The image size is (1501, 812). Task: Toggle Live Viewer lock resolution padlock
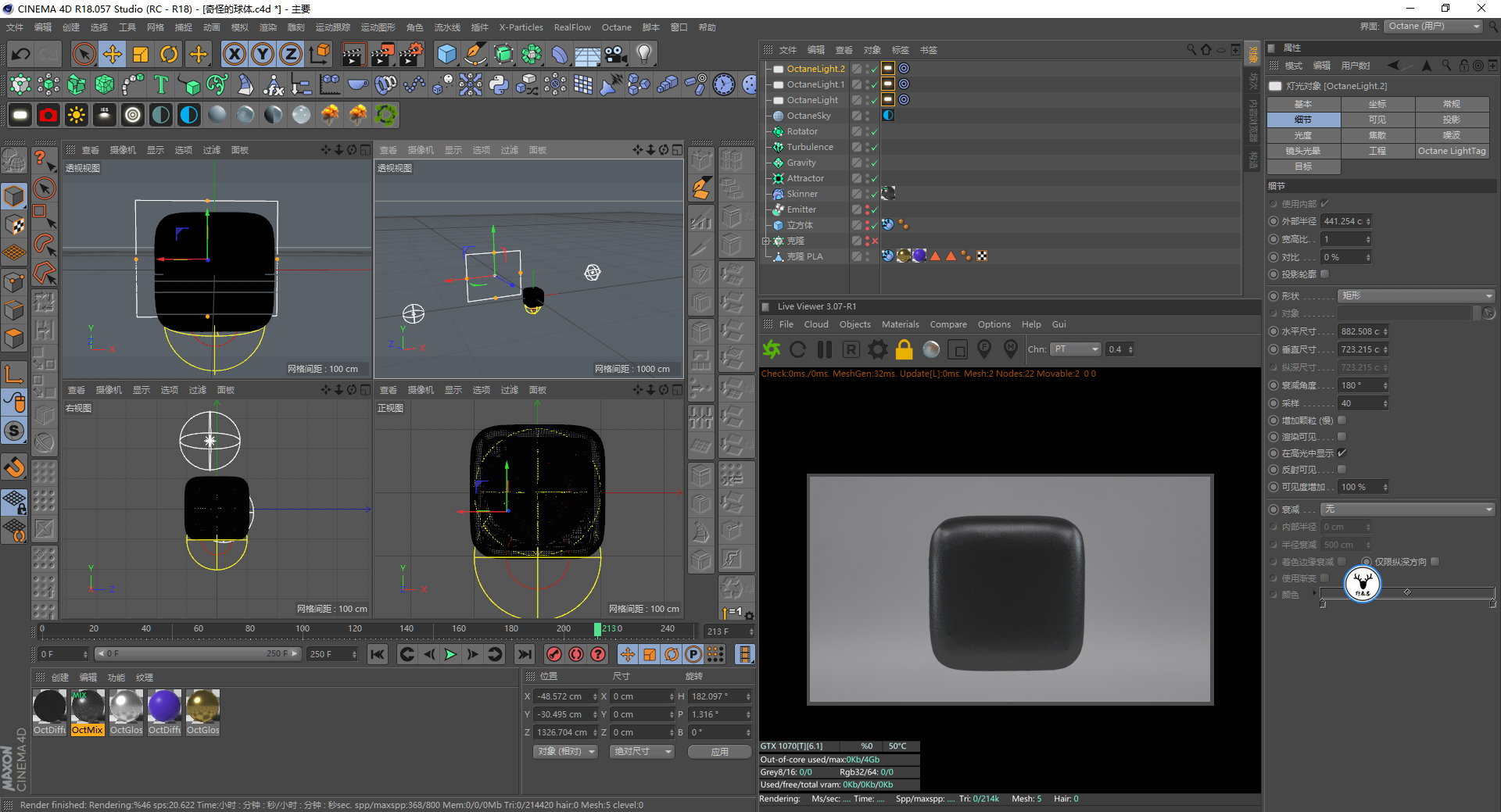tap(905, 349)
